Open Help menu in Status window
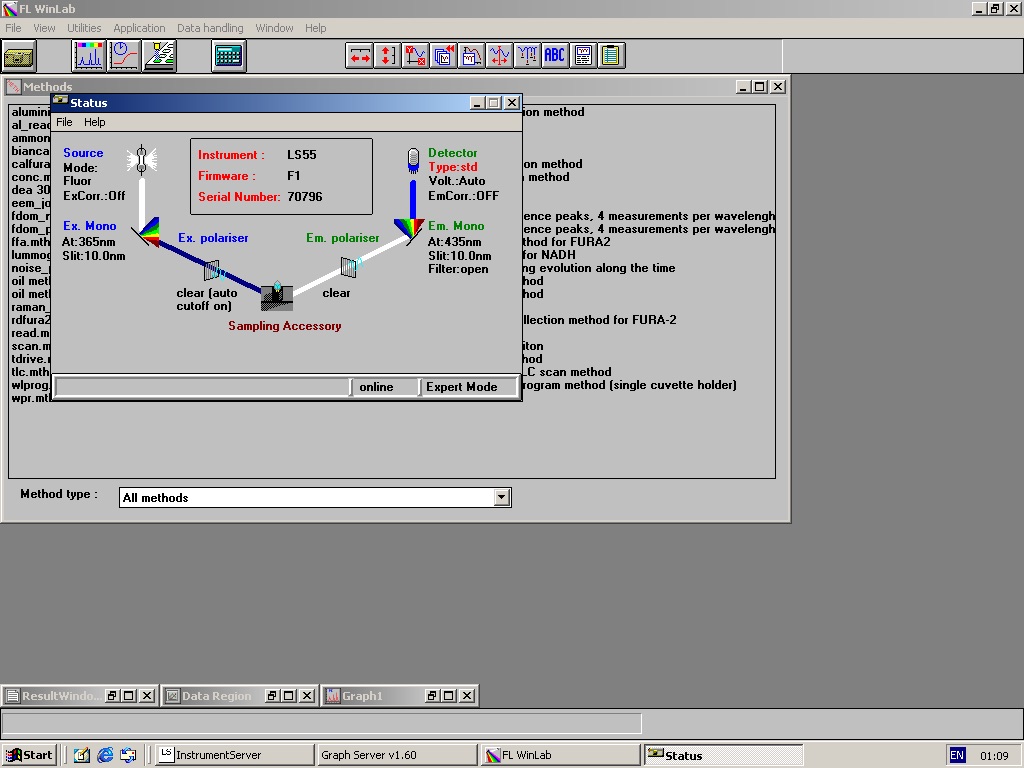1024x768 pixels. (x=95, y=122)
